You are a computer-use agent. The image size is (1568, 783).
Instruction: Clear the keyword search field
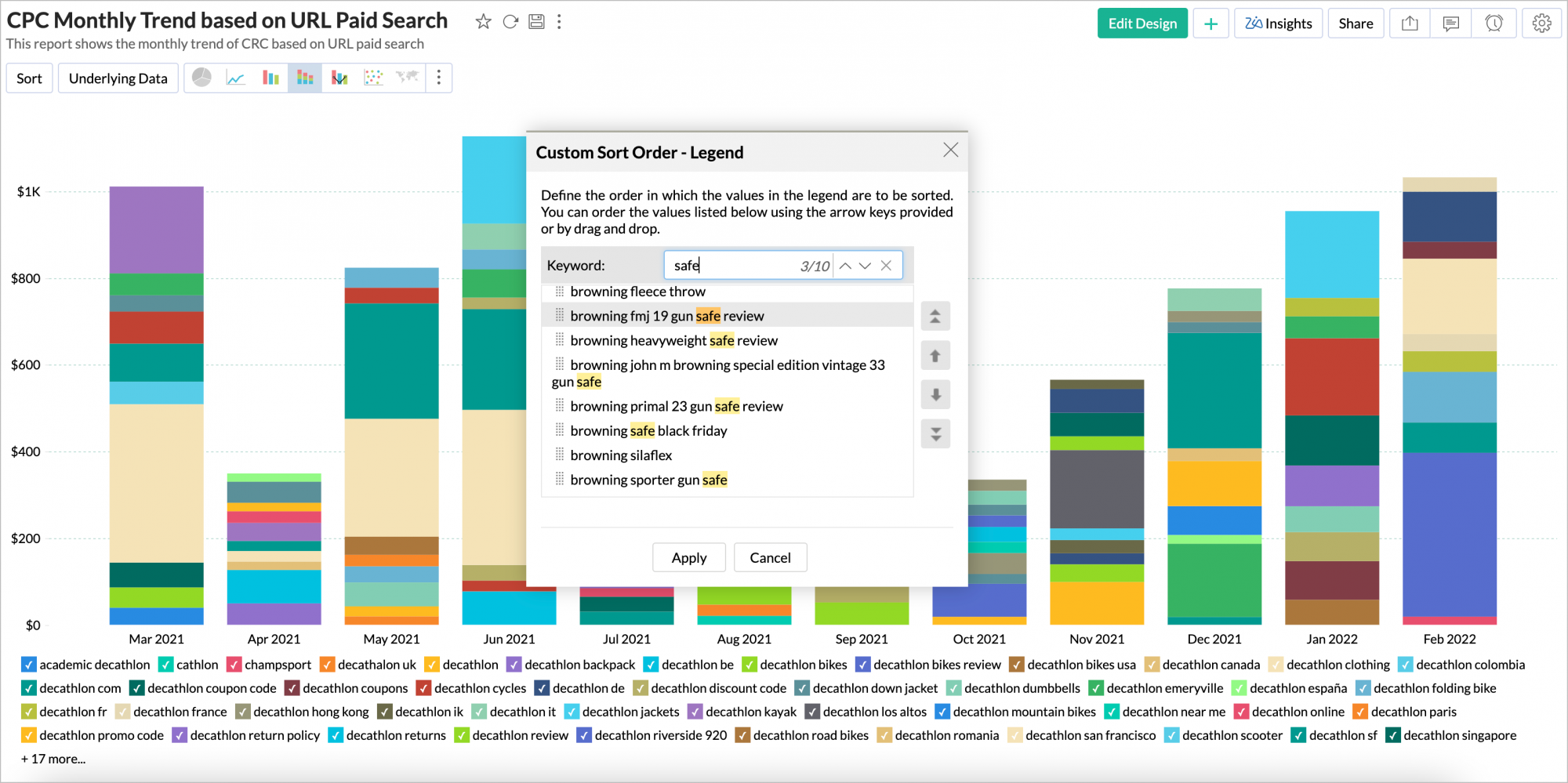point(886,266)
